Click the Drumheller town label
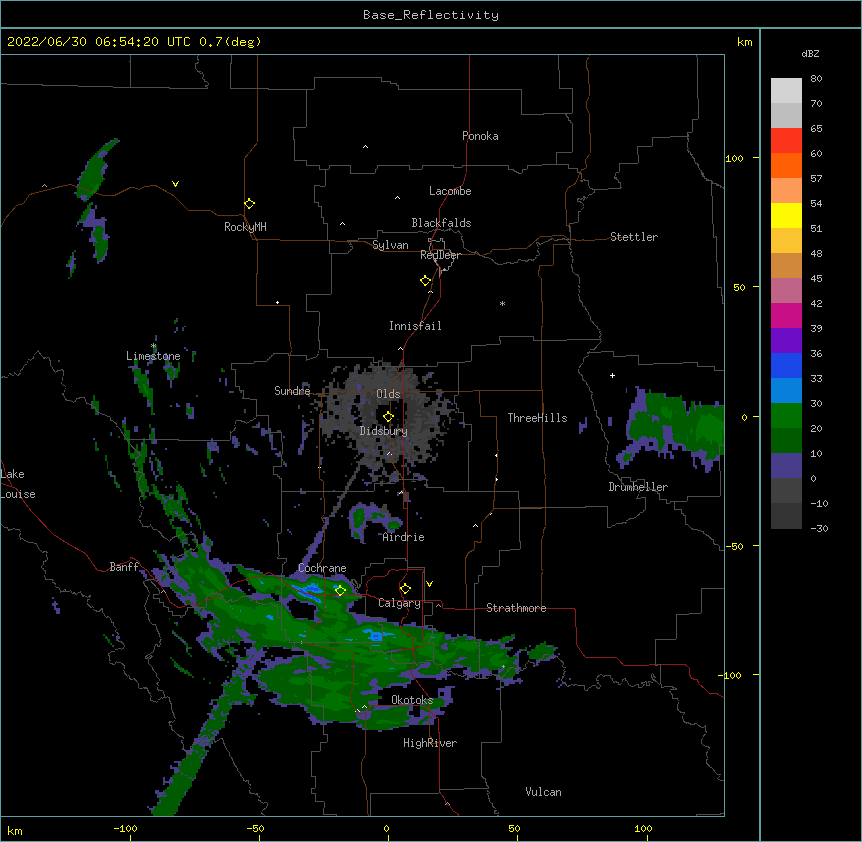The width and height of the screenshot is (862, 842). (x=638, y=487)
